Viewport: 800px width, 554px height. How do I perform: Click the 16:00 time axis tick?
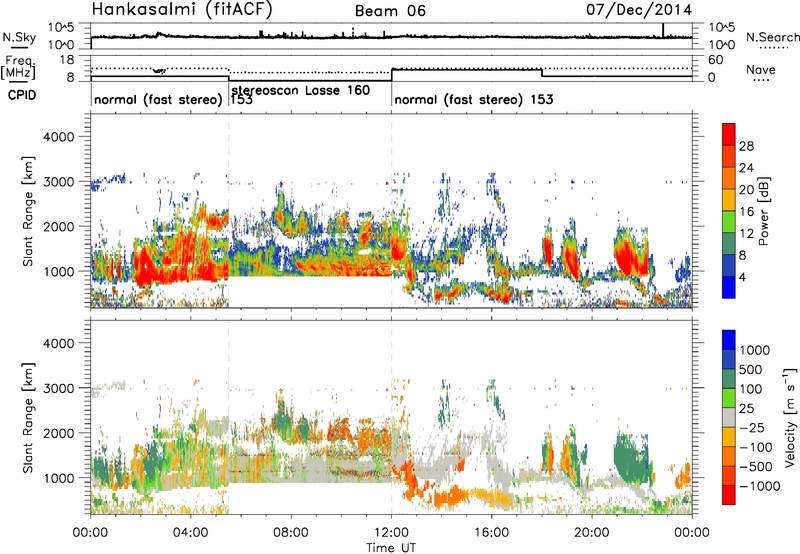[491, 533]
